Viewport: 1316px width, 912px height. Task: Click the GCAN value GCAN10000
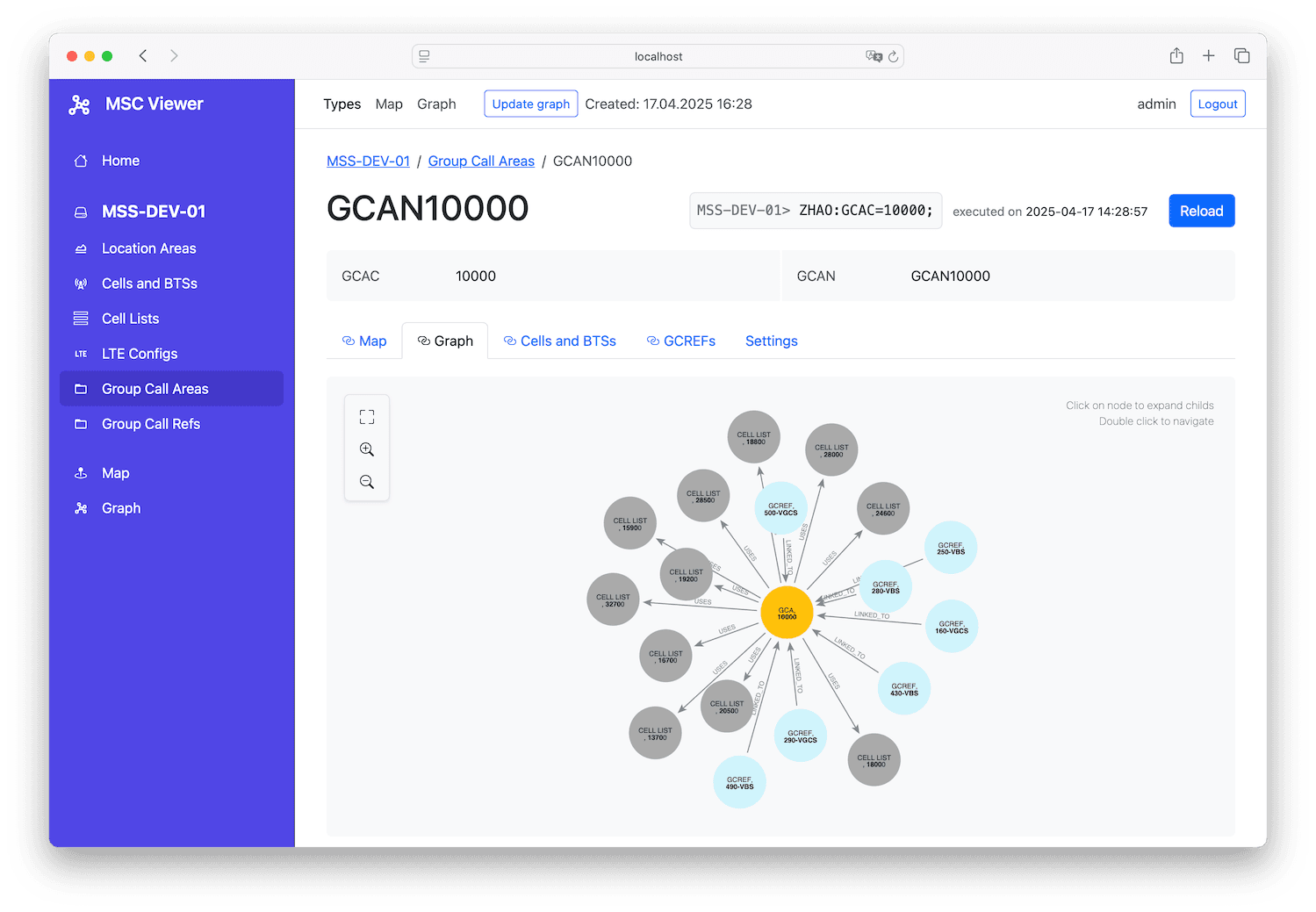(x=950, y=276)
